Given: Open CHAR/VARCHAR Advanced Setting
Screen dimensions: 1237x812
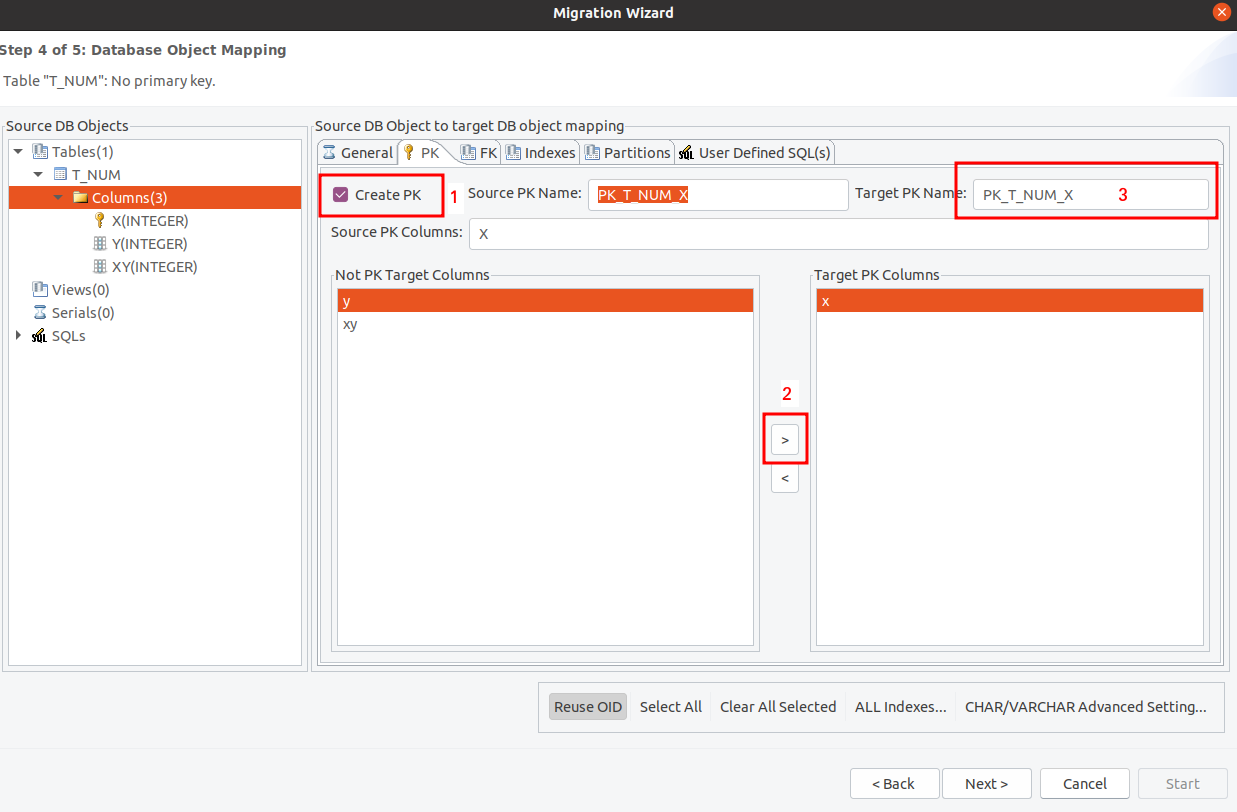Looking at the screenshot, I should pos(1085,707).
